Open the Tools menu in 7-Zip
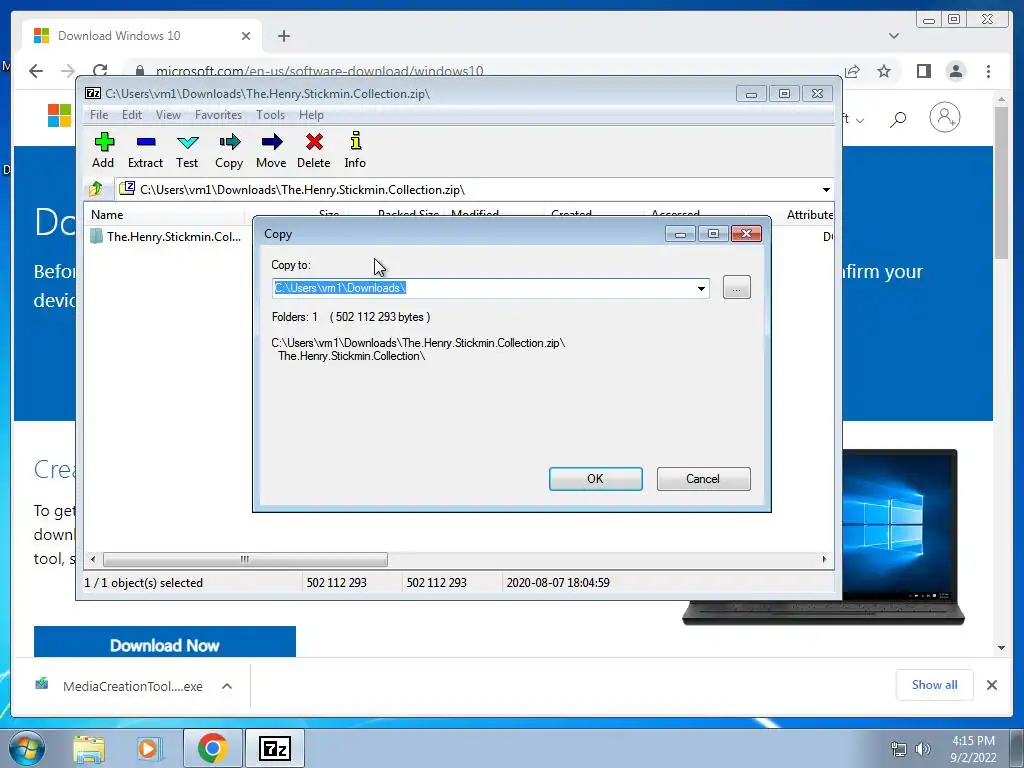Screen dimensions: 1024x768 coord(270,115)
